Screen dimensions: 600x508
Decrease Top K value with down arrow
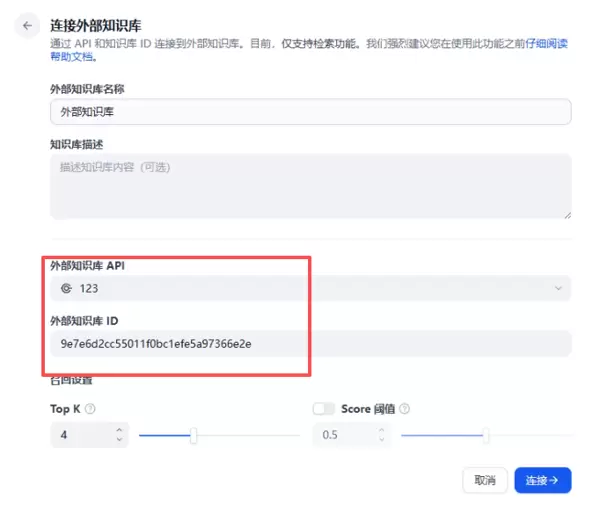[x=119, y=440]
